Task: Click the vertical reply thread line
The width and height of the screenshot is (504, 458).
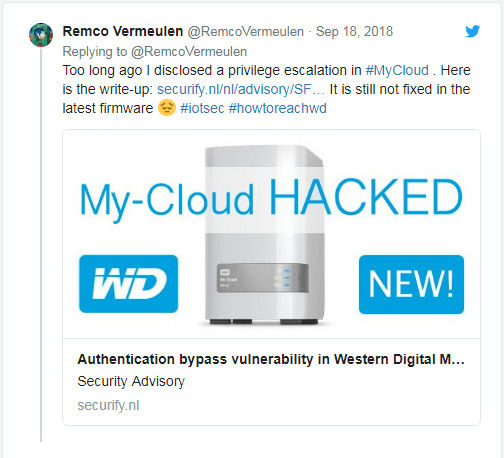Action: pyautogui.click(x=41, y=245)
